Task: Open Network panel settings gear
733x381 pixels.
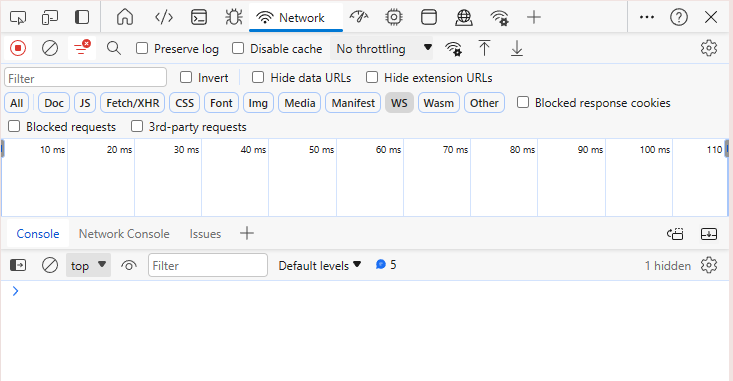Action: pos(709,48)
